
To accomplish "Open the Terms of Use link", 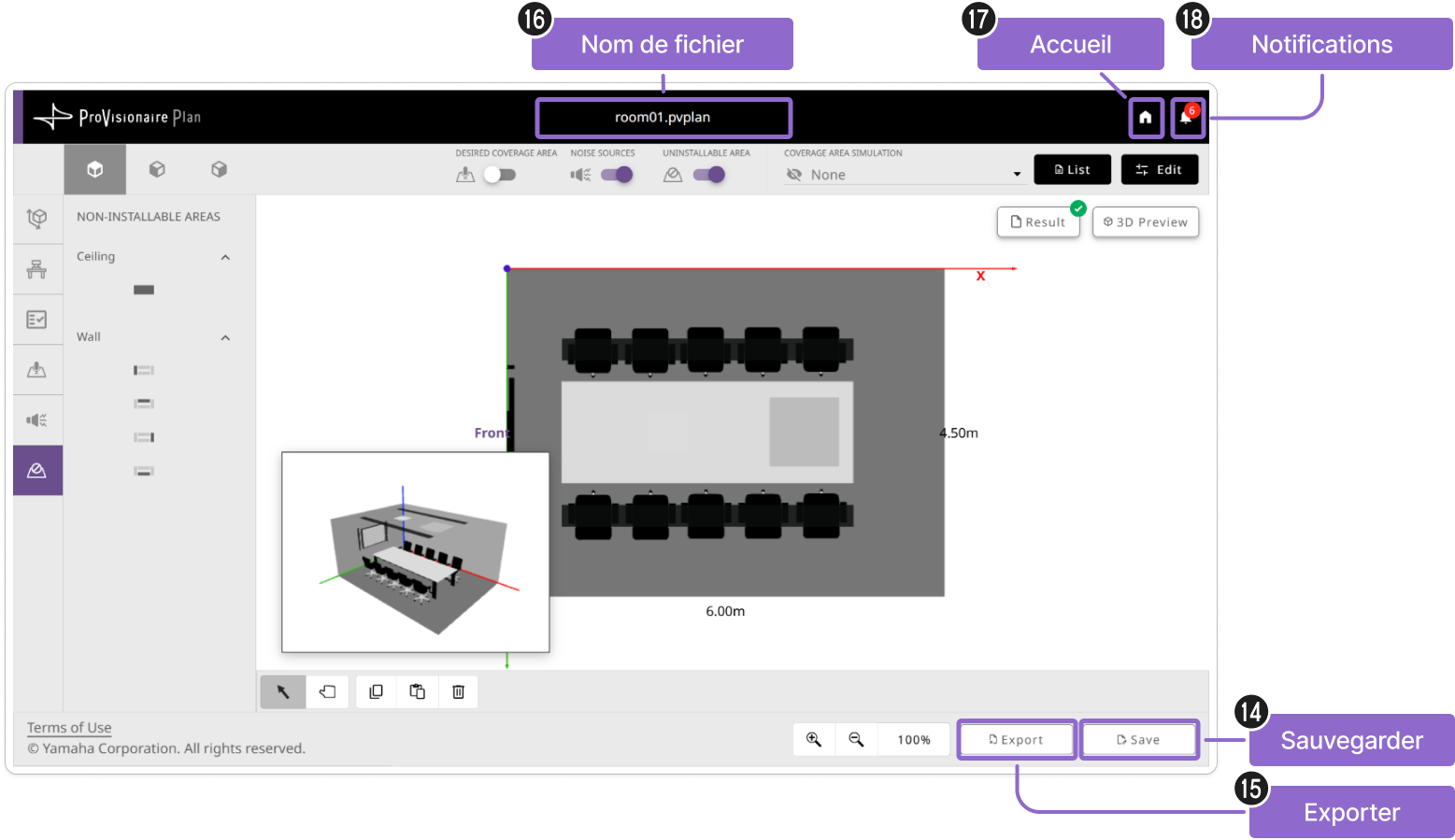I will click(x=69, y=728).
